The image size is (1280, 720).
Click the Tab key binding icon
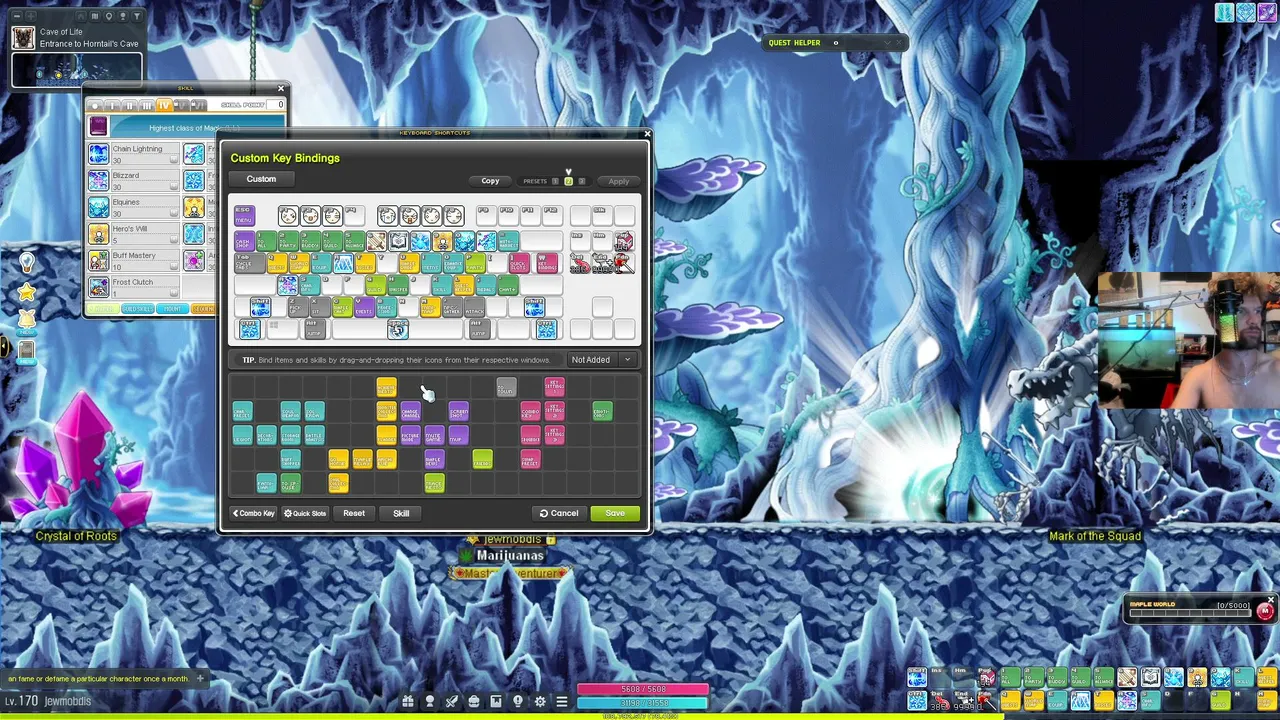248,263
